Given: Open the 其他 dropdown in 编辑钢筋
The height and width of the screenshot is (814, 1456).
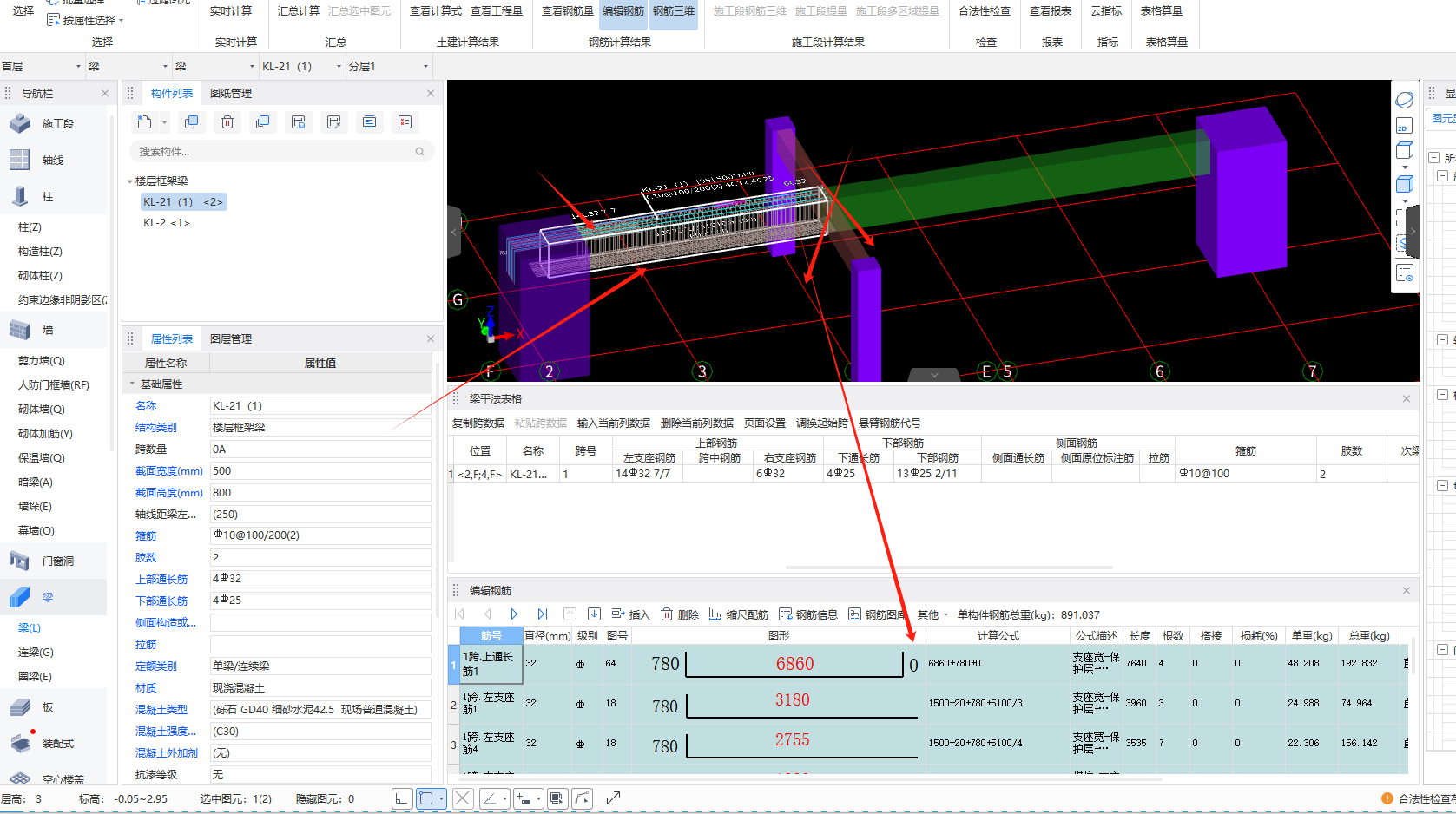Looking at the screenshot, I should (933, 614).
